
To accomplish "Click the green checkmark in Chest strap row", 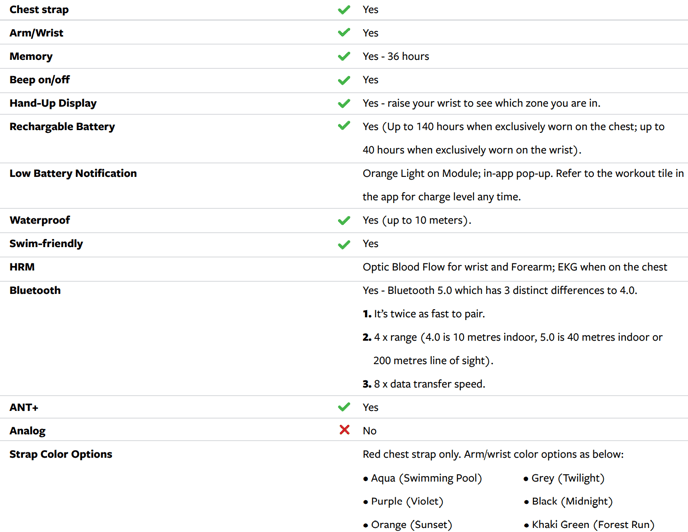I will (x=344, y=10).
